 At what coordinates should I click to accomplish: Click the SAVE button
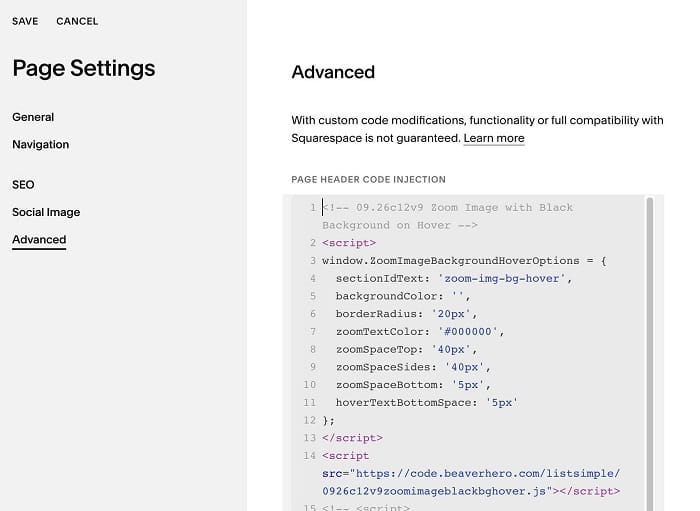(25, 21)
